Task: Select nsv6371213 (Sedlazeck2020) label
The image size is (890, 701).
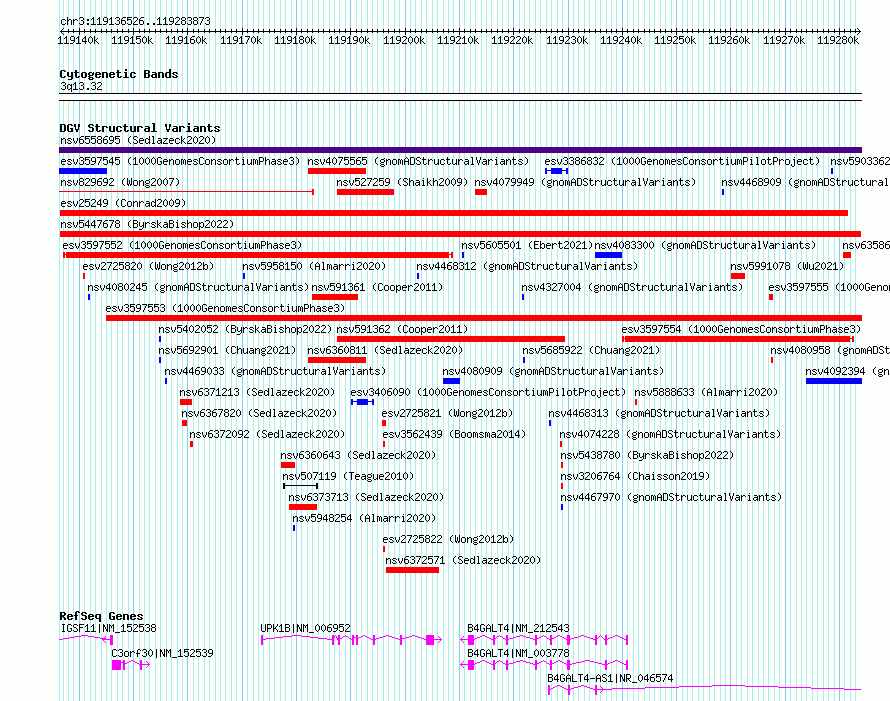Action: [x=257, y=392]
